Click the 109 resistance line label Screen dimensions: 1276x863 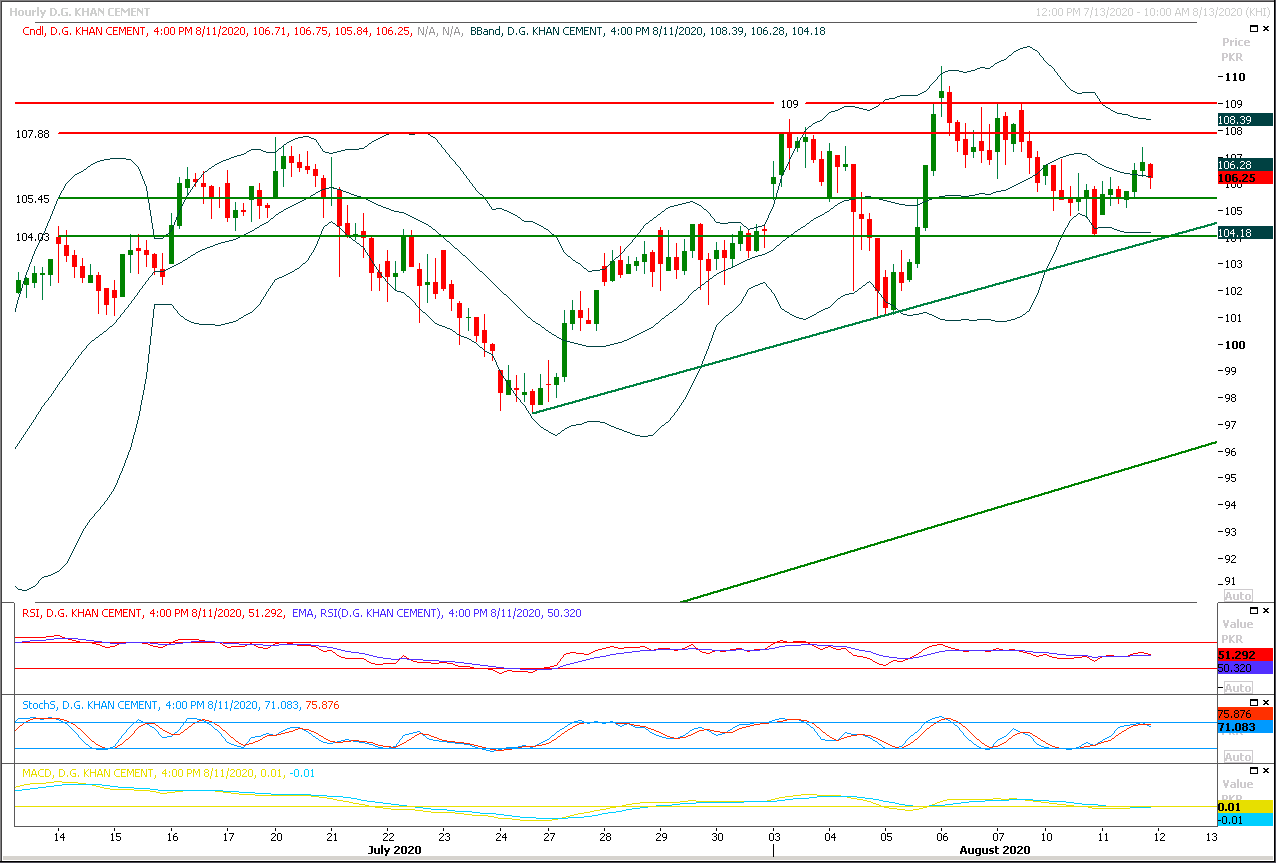[790, 103]
